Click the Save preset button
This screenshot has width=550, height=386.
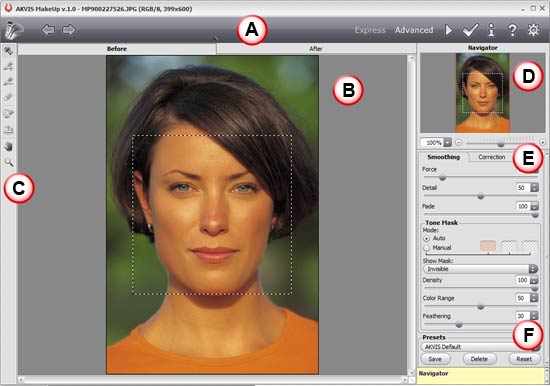tap(435, 359)
